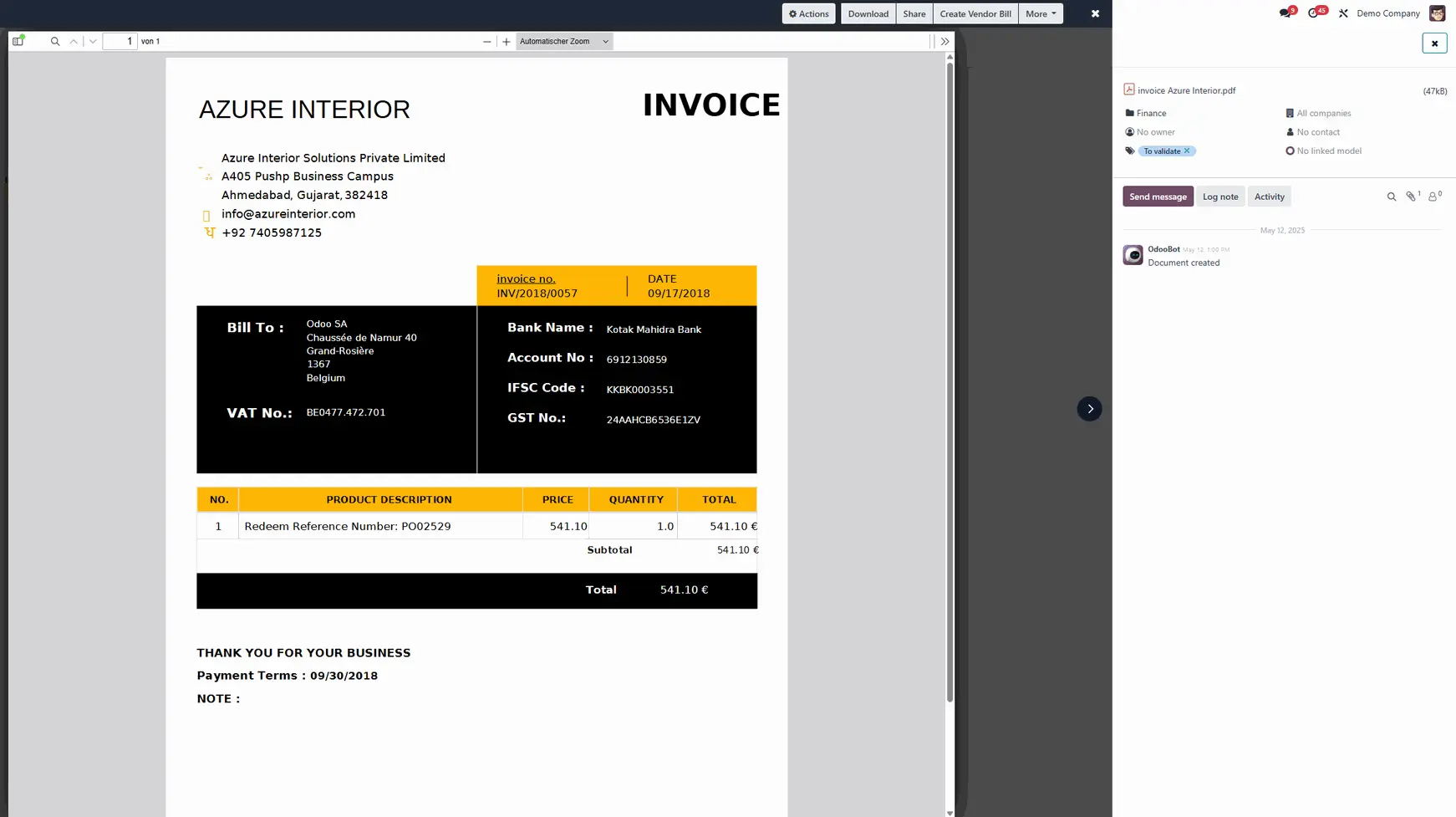Click Redeem Reference Number: PO02529
The width and height of the screenshot is (1456, 817).
[348, 526]
